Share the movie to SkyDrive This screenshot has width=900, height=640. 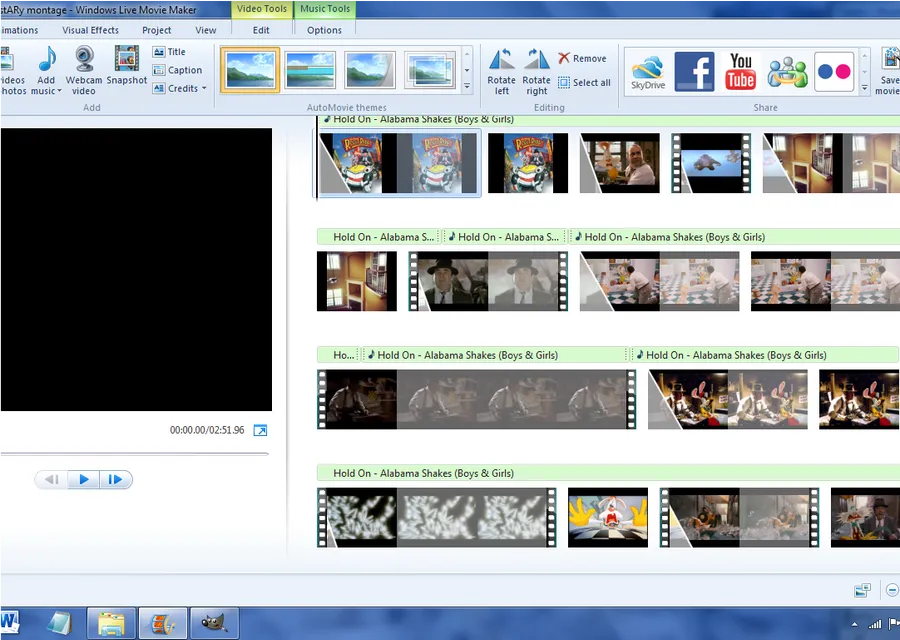tap(648, 72)
